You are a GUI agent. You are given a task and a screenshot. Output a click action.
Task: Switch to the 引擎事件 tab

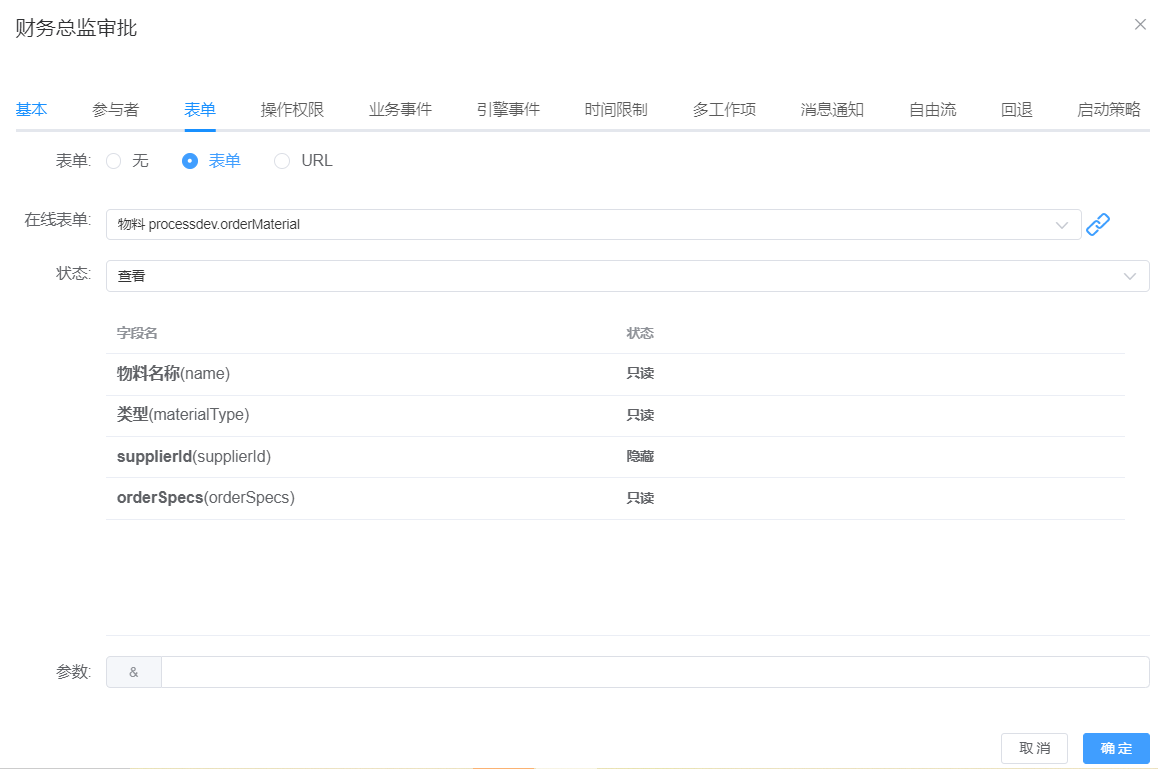508,110
